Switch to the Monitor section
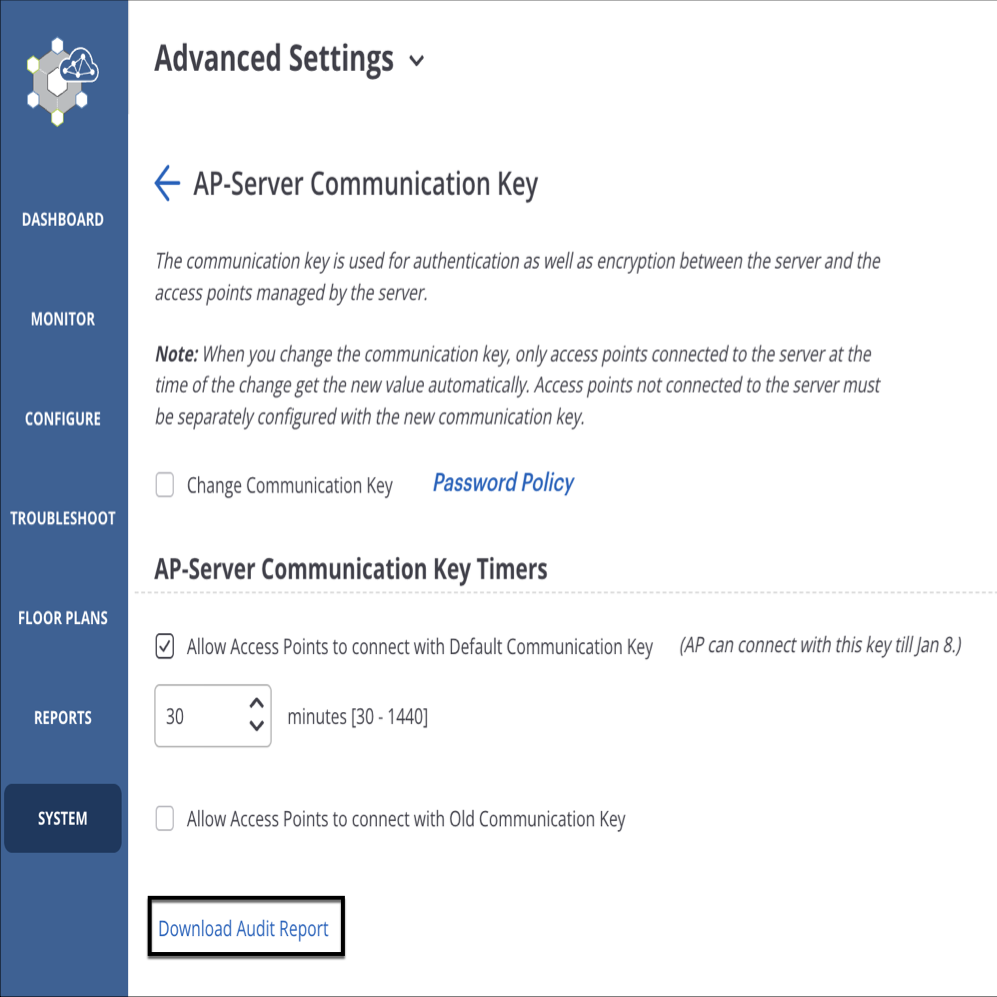The height and width of the screenshot is (997, 997). [63, 319]
